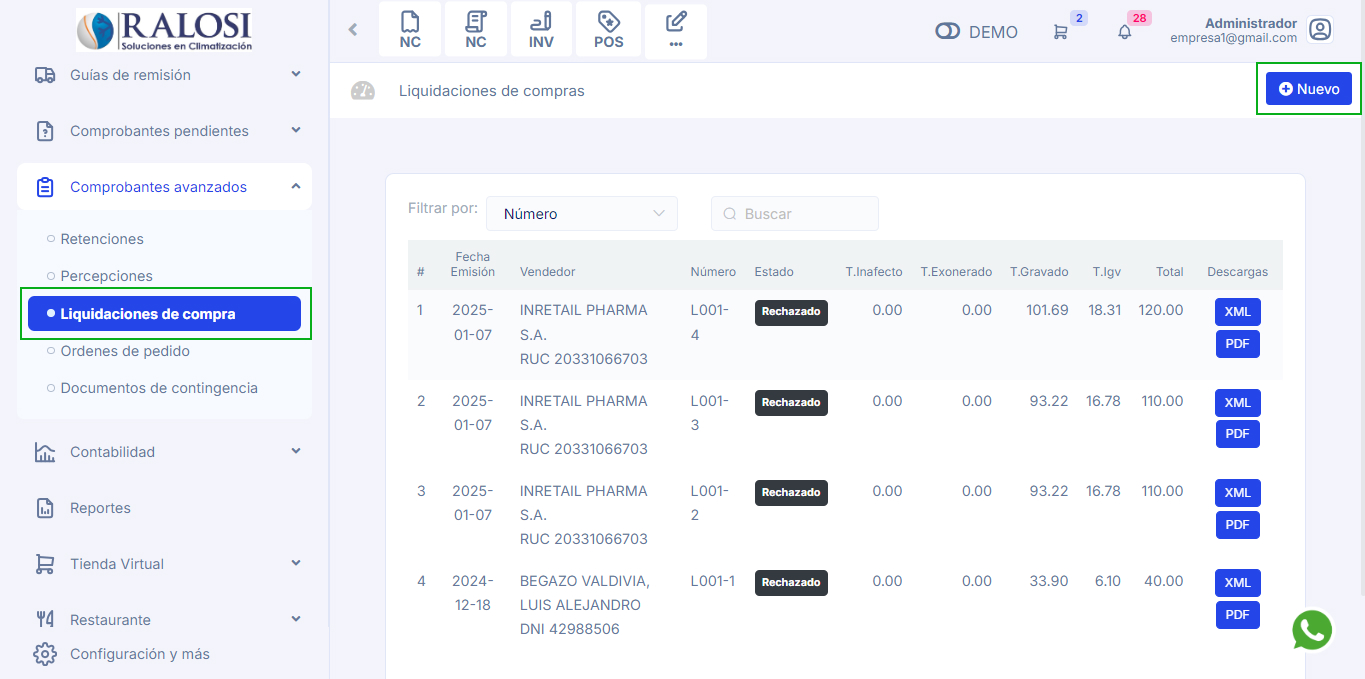Click the Contabilidad chart icon
Viewport: 1365px width, 679px height.
pos(45,452)
